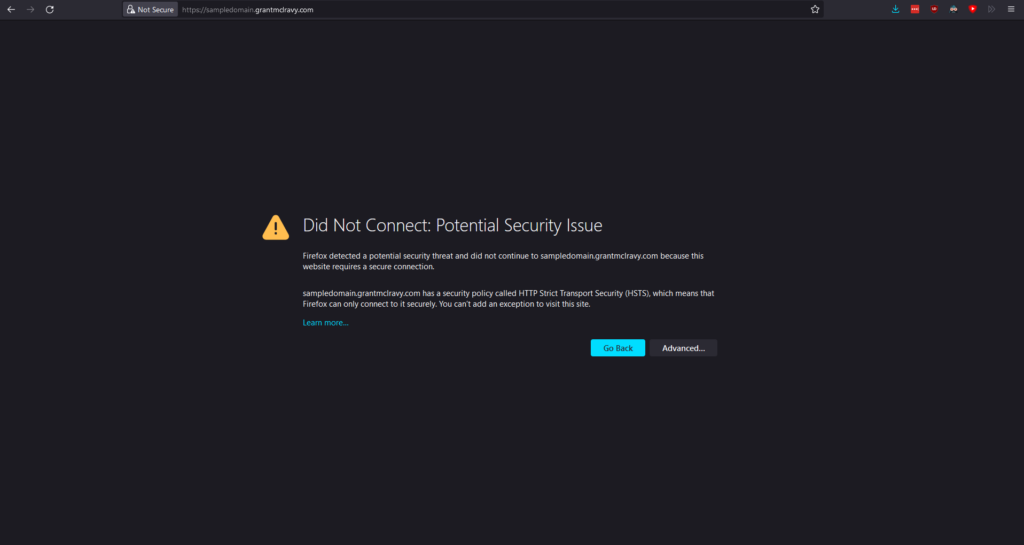Click the red play-button shield extension
Image resolution: width=1024 pixels, height=545 pixels.
click(x=972, y=9)
